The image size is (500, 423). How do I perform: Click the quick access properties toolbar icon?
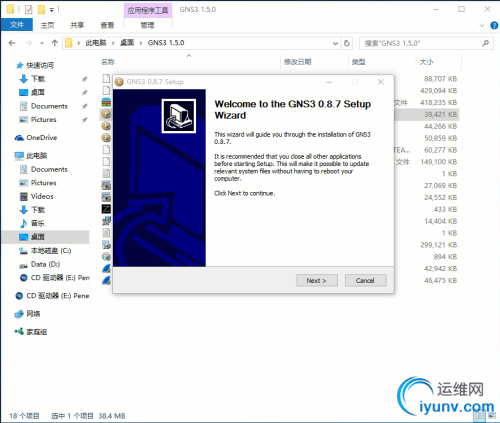[x=29, y=9]
